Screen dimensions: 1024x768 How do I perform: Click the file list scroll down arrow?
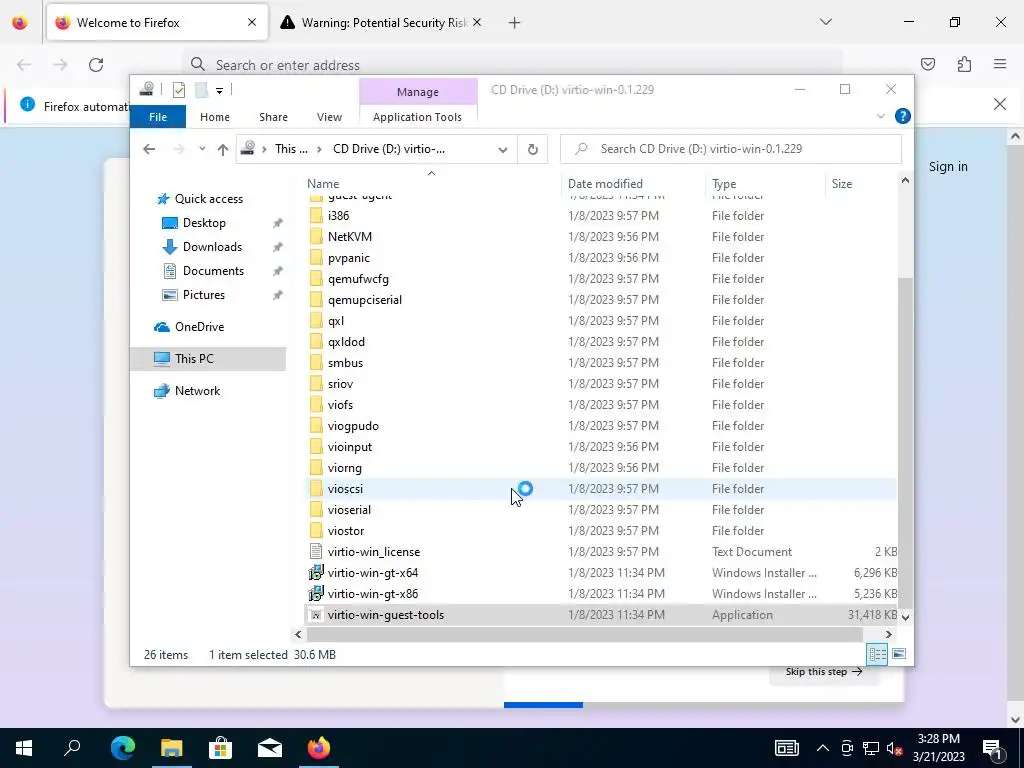click(905, 616)
